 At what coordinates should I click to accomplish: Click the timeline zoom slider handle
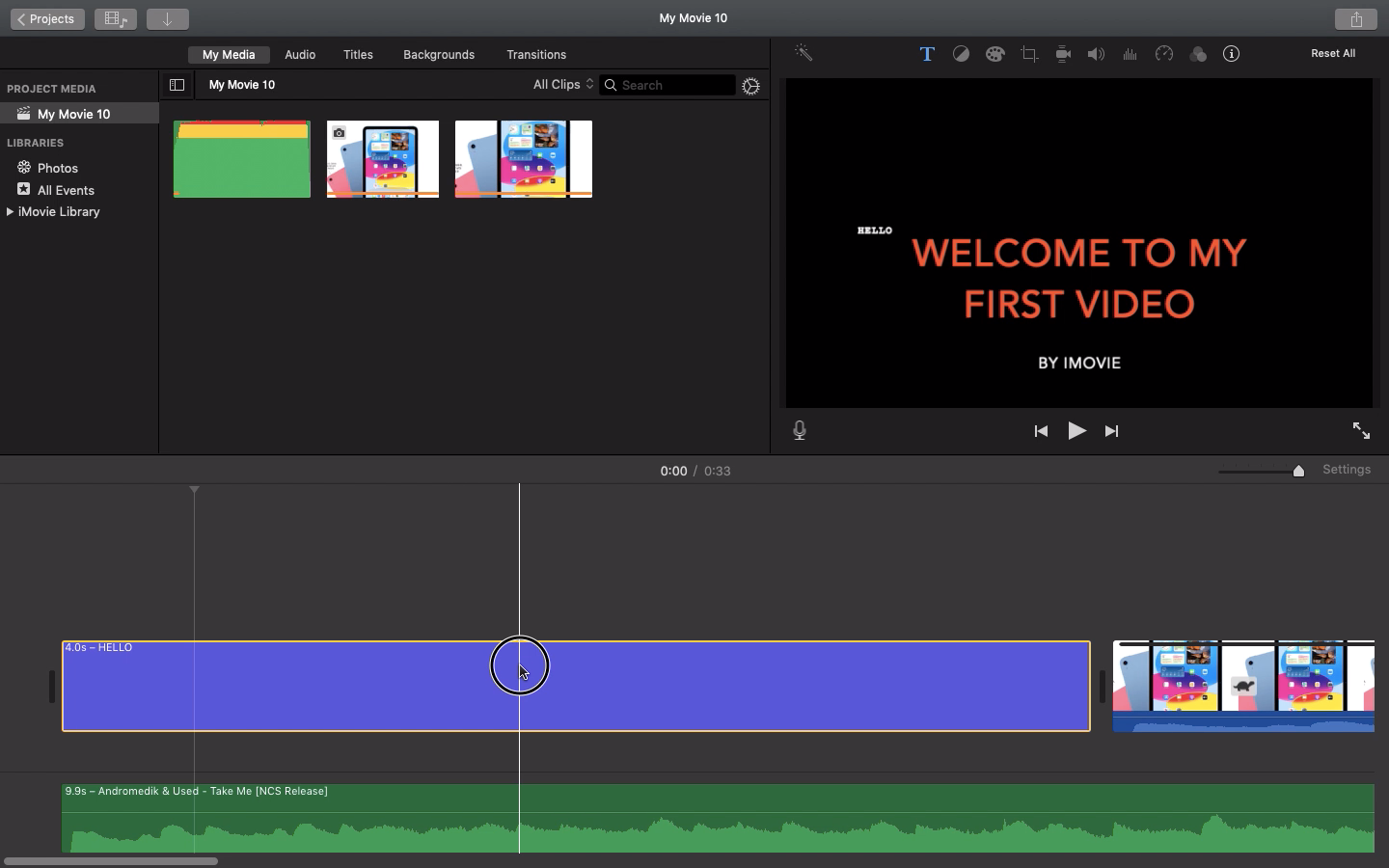[x=1298, y=471]
